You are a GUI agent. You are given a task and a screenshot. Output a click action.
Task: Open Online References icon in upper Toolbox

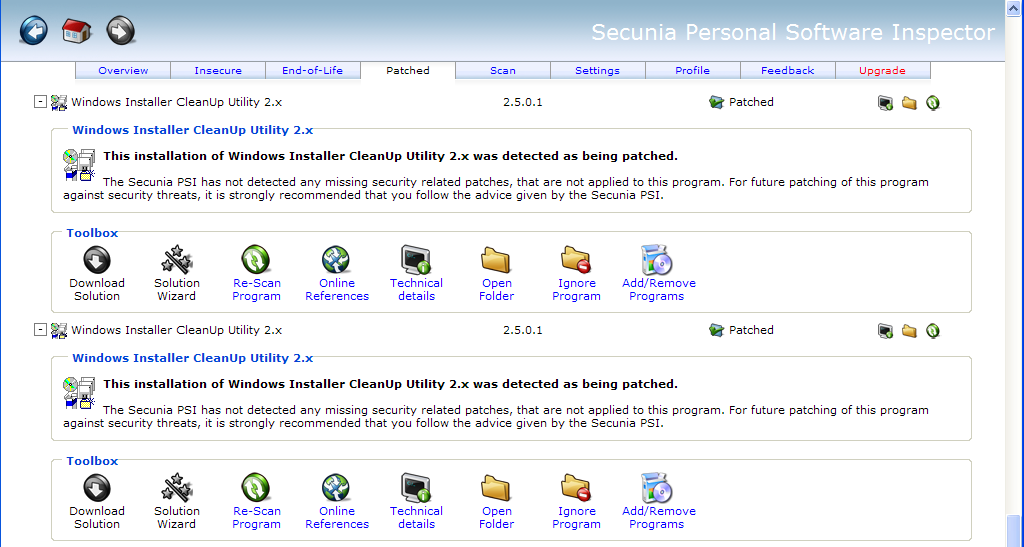pyautogui.click(x=336, y=260)
